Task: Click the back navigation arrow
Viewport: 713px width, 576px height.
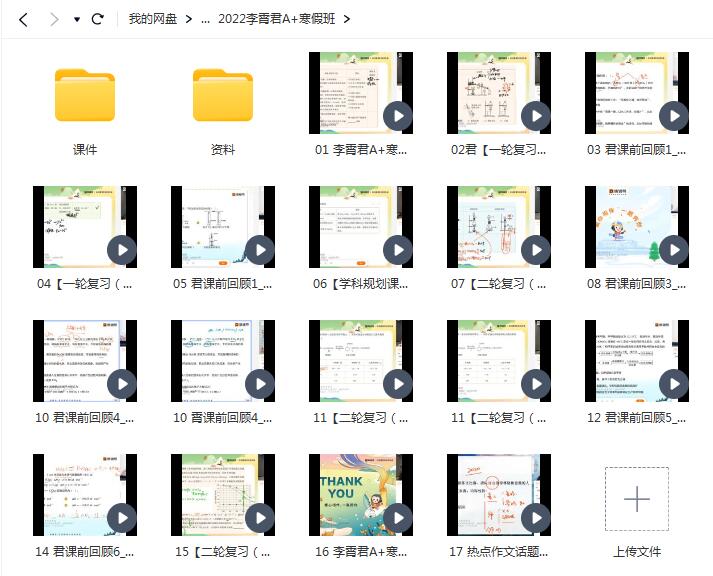Action: 24,19
